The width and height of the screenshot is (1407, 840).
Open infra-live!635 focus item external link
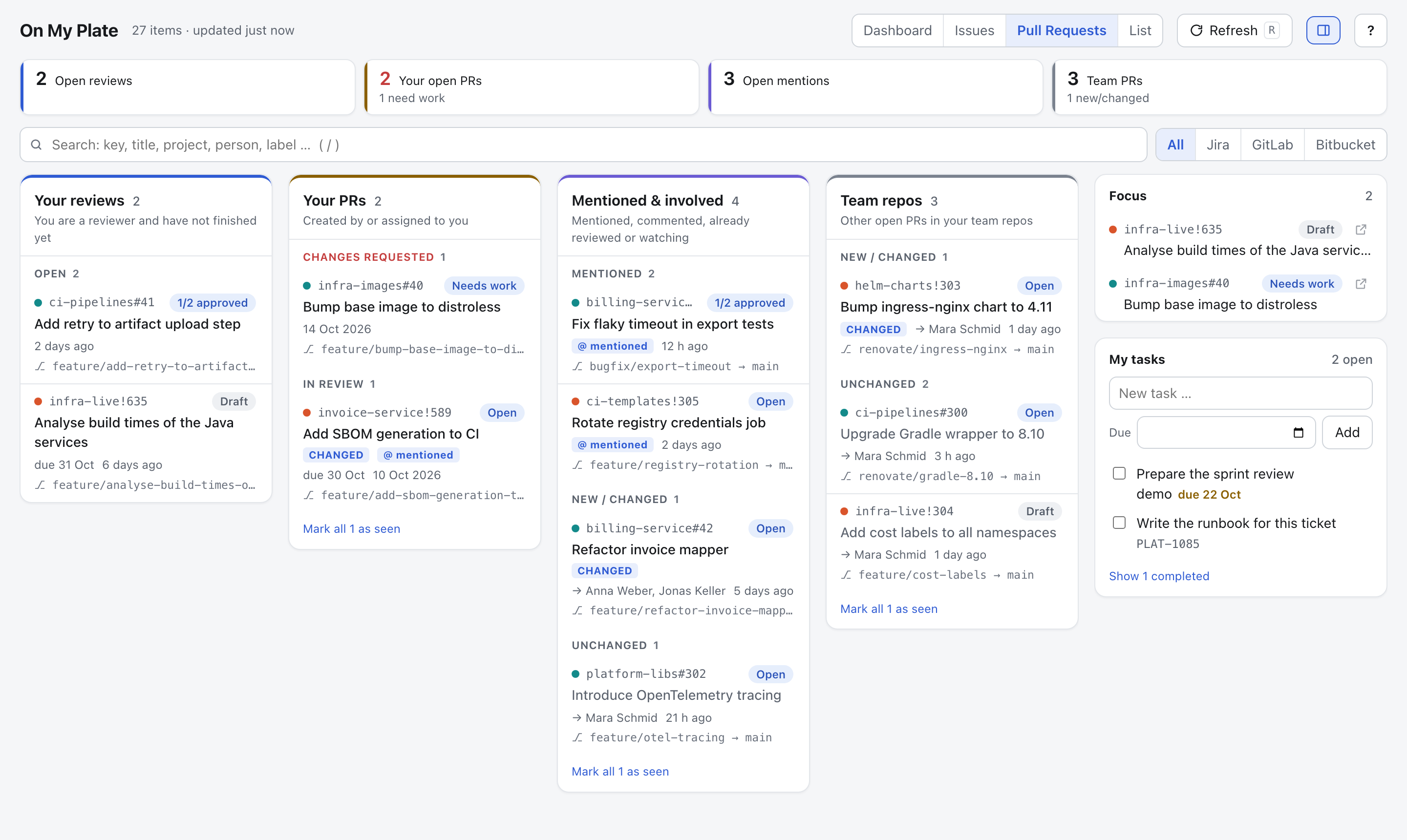[x=1361, y=229]
